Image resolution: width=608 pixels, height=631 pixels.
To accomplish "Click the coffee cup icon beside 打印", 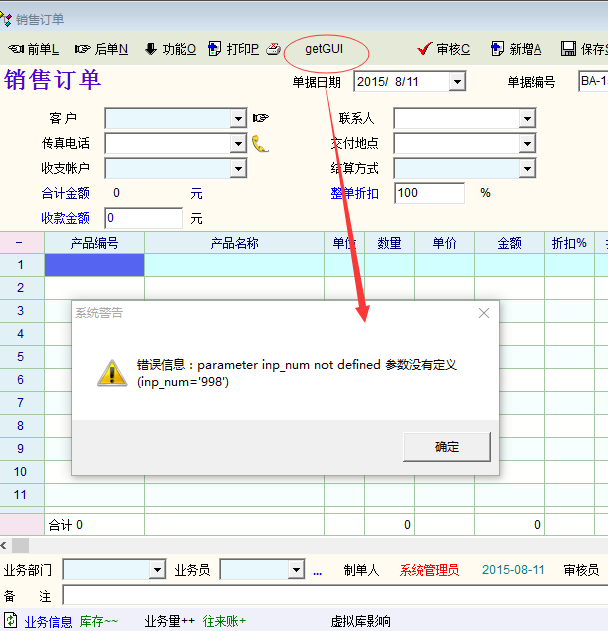I will pyautogui.click(x=273, y=49).
